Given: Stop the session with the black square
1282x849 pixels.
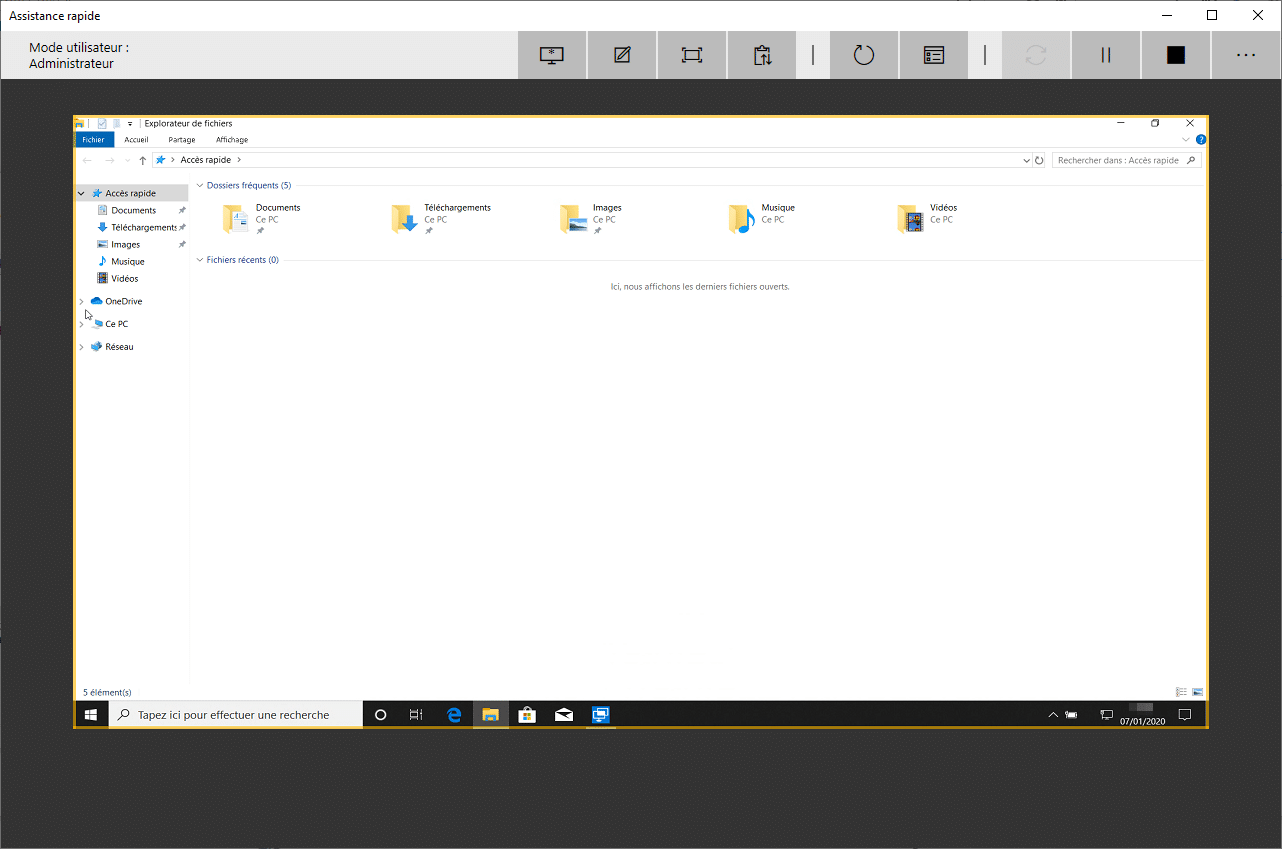Looking at the screenshot, I should click(1176, 55).
